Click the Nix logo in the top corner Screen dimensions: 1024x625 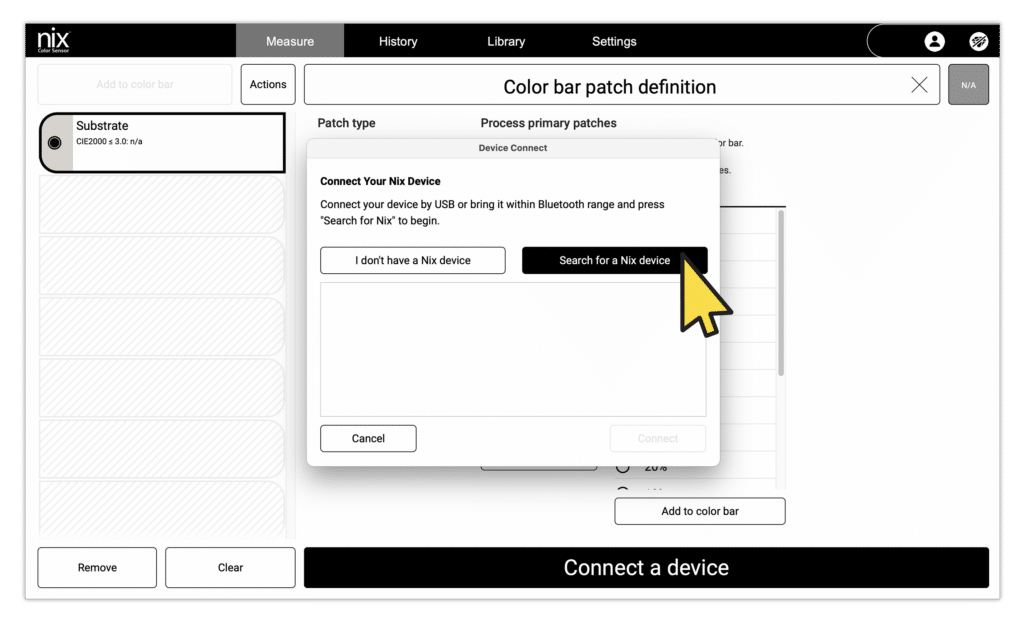(x=52, y=39)
